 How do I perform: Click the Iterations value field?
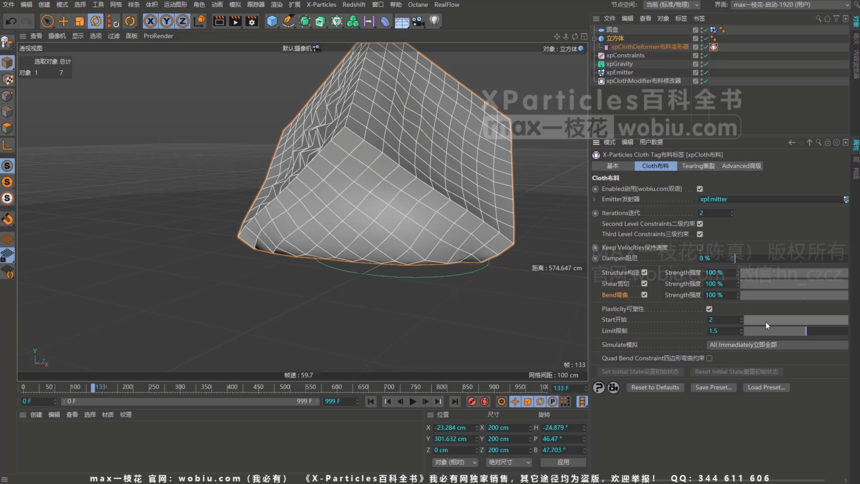pyautogui.click(x=714, y=213)
